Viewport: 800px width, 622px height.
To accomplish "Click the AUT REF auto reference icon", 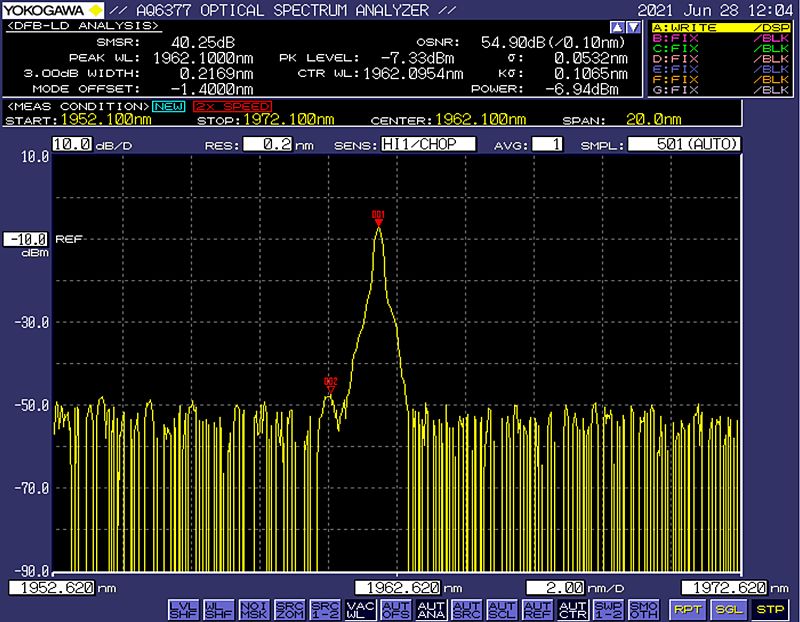I will pyautogui.click(x=536, y=609).
